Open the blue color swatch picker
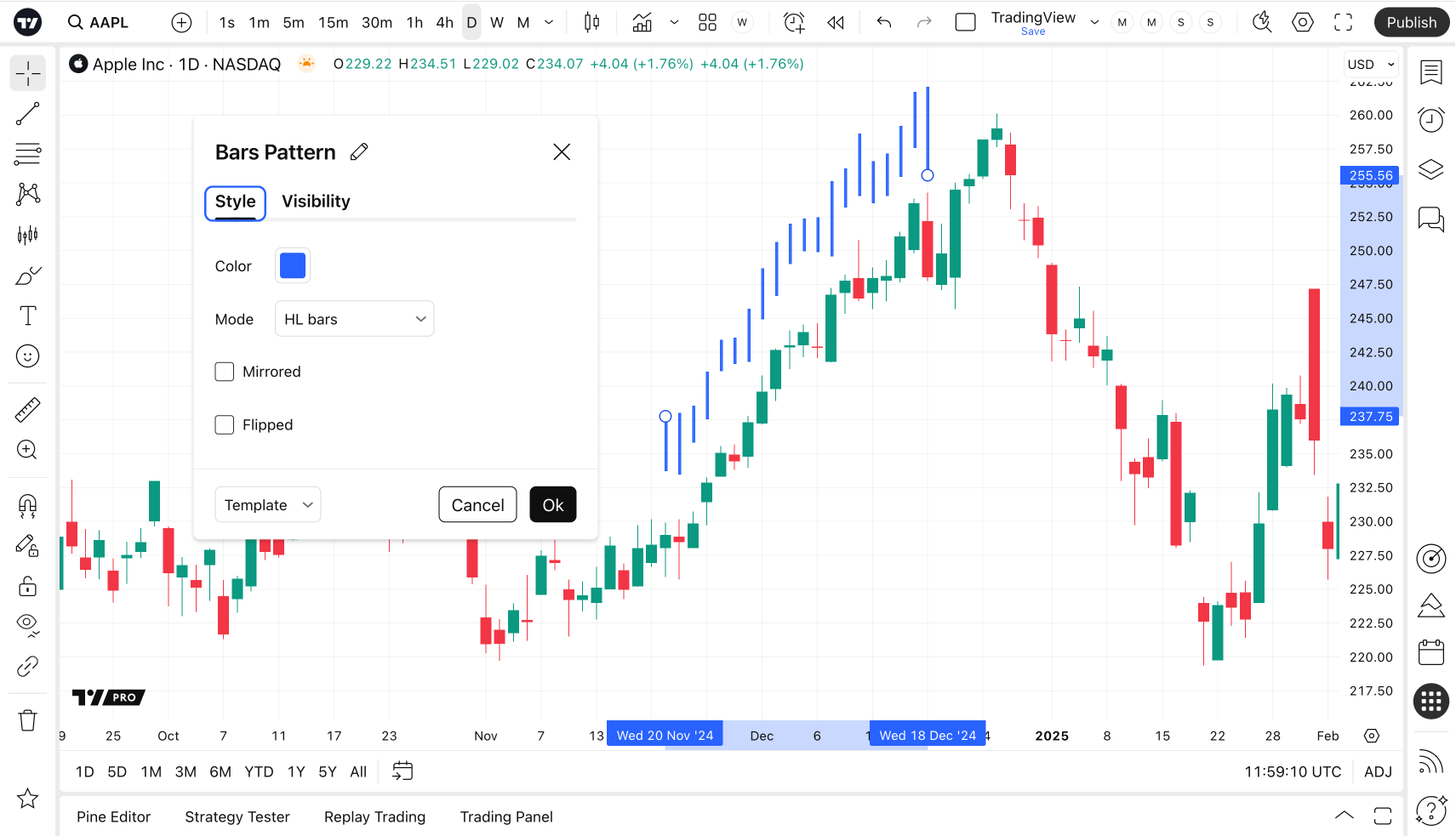This screenshot has width=1456, height=836. (x=293, y=265)
